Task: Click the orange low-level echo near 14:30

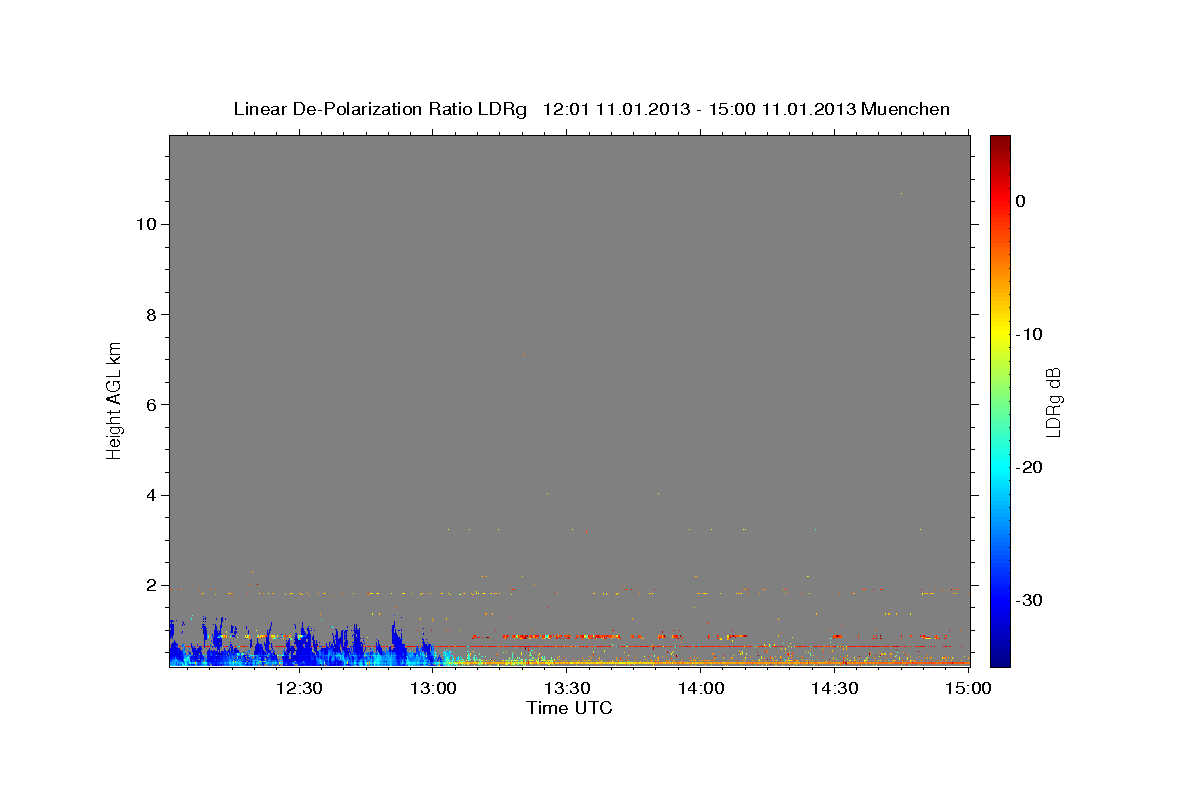Action: tap(834, 660)
